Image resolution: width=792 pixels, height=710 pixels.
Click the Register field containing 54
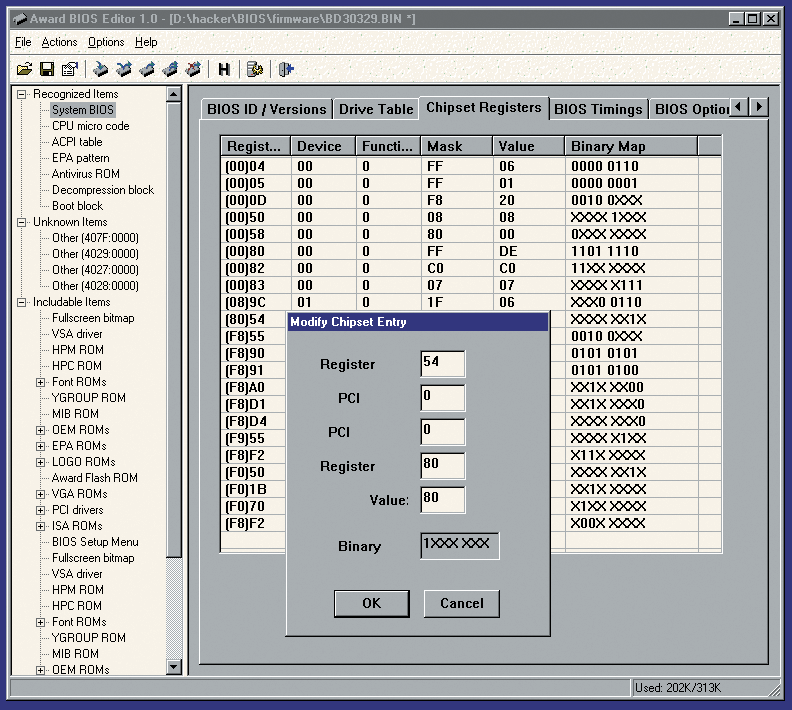(x=442, y=364)
